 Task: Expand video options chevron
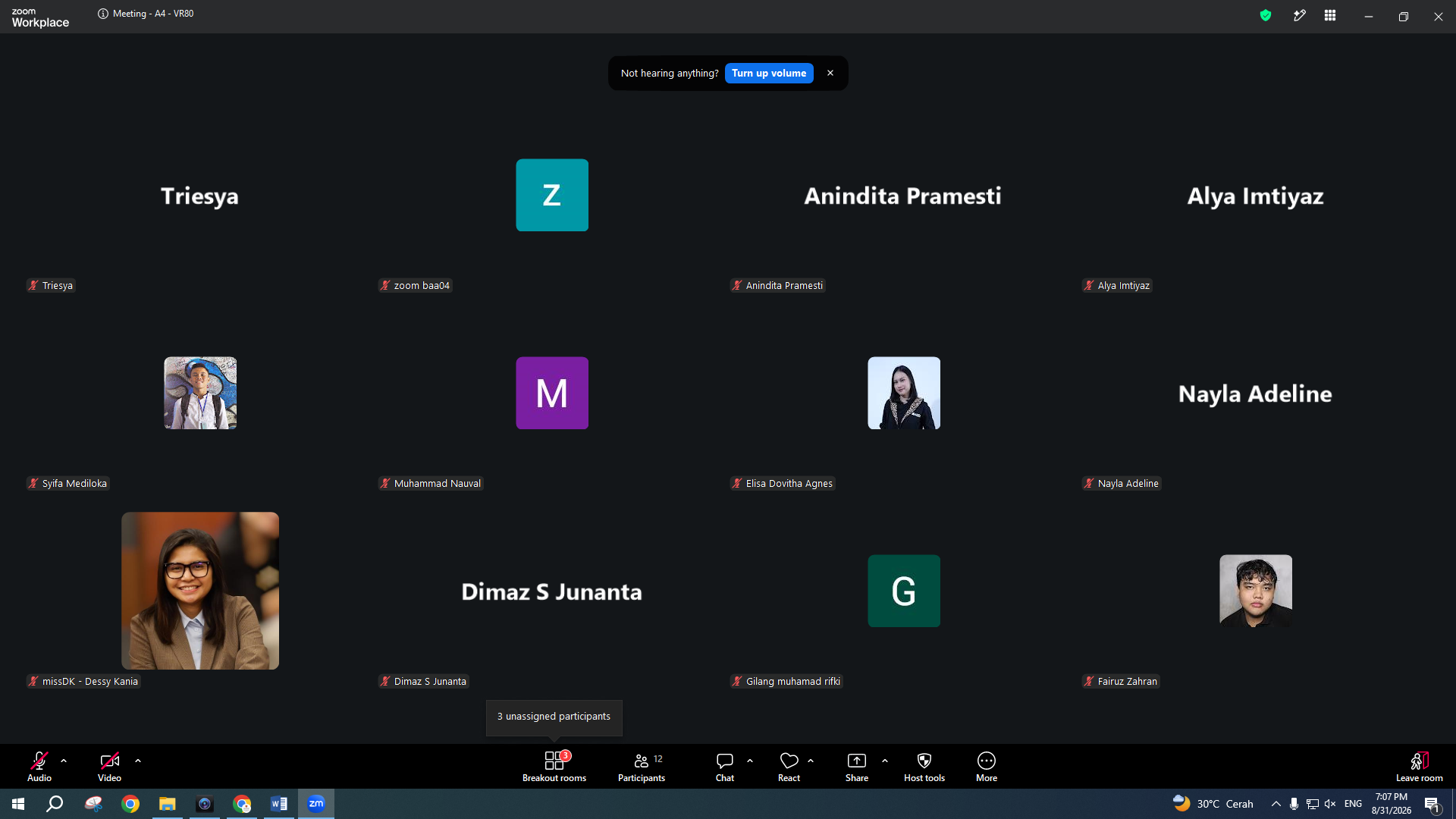pos(138,761)
